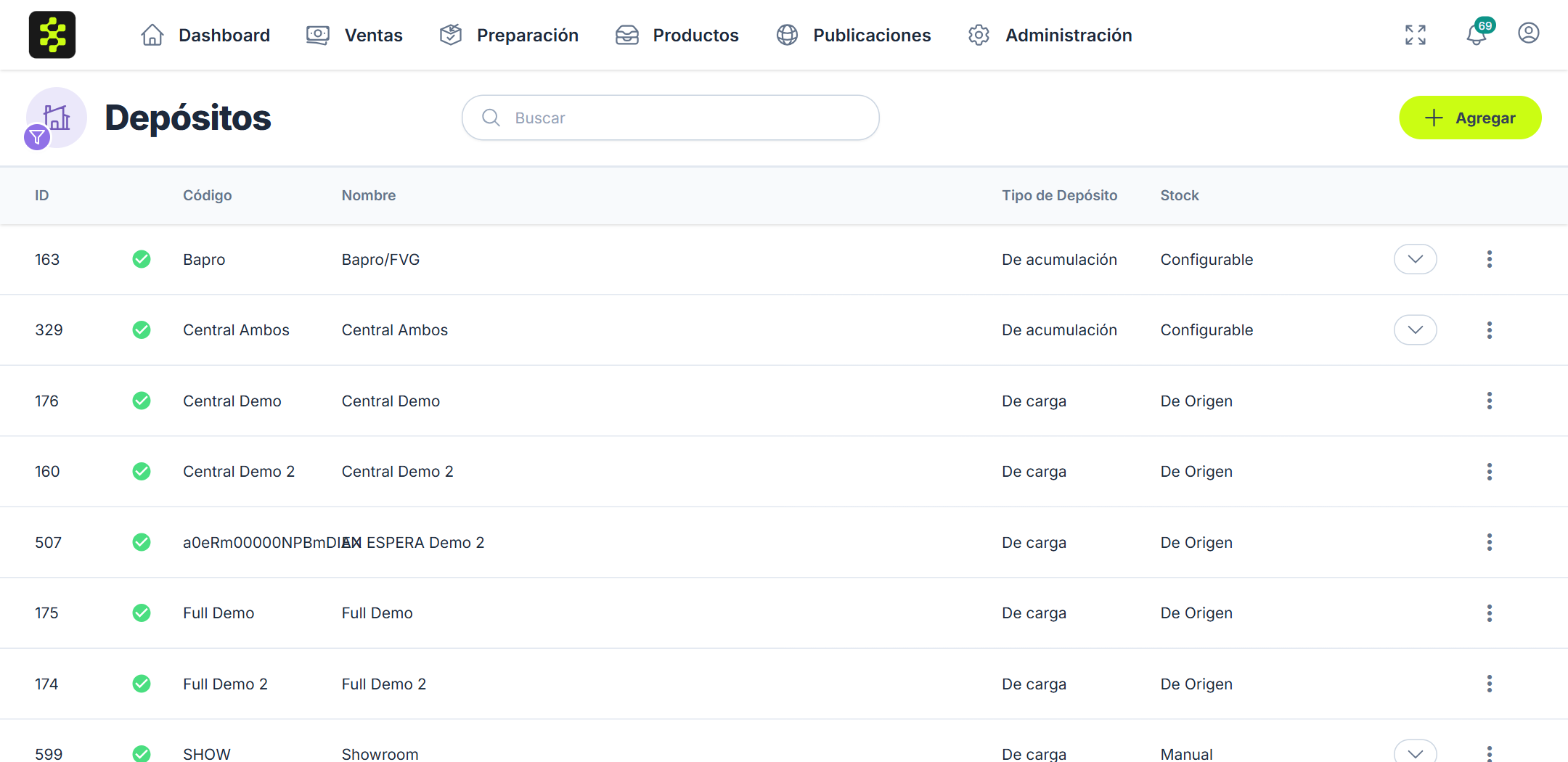Image resolution: width=1568 pixels, height=762 pixels.
Task: Open three-dot menu for Full Demo row
Action: pos(1490,613)
